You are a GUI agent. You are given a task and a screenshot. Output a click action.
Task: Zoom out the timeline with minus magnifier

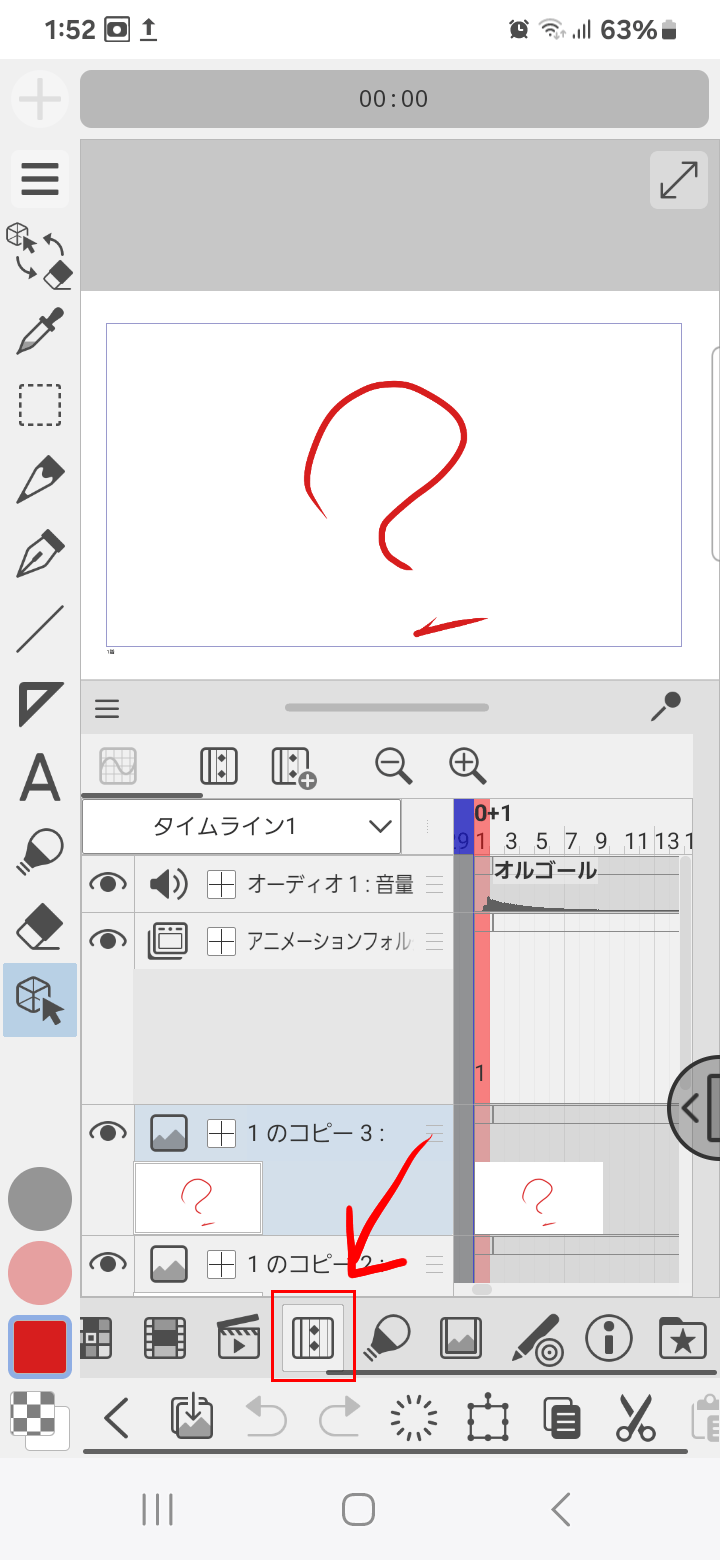[393, 766]
